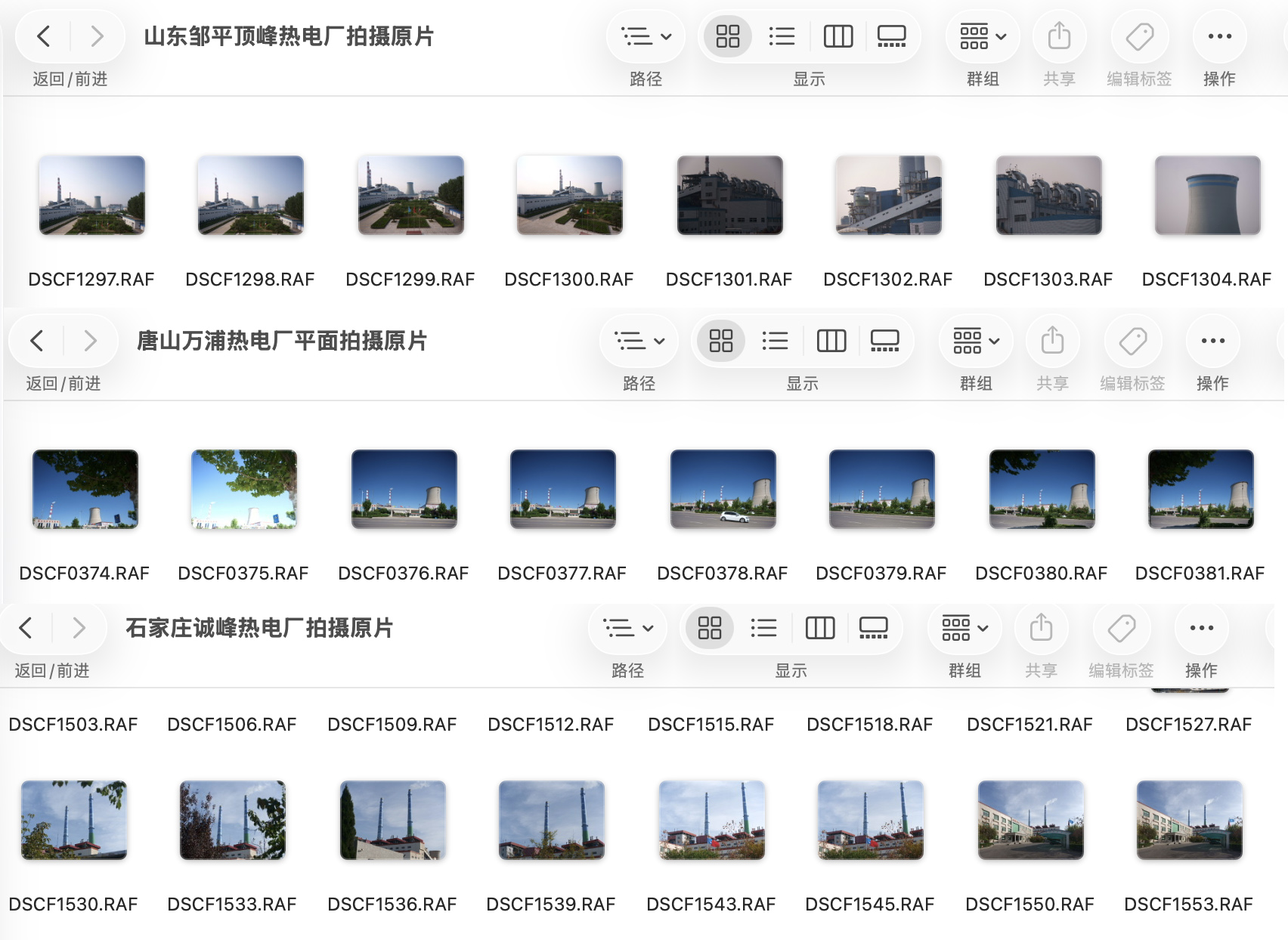The height and width of the screenshot is (940, 1288).
Task: Click file name DSCF0375.RAF
Action: 243,574
